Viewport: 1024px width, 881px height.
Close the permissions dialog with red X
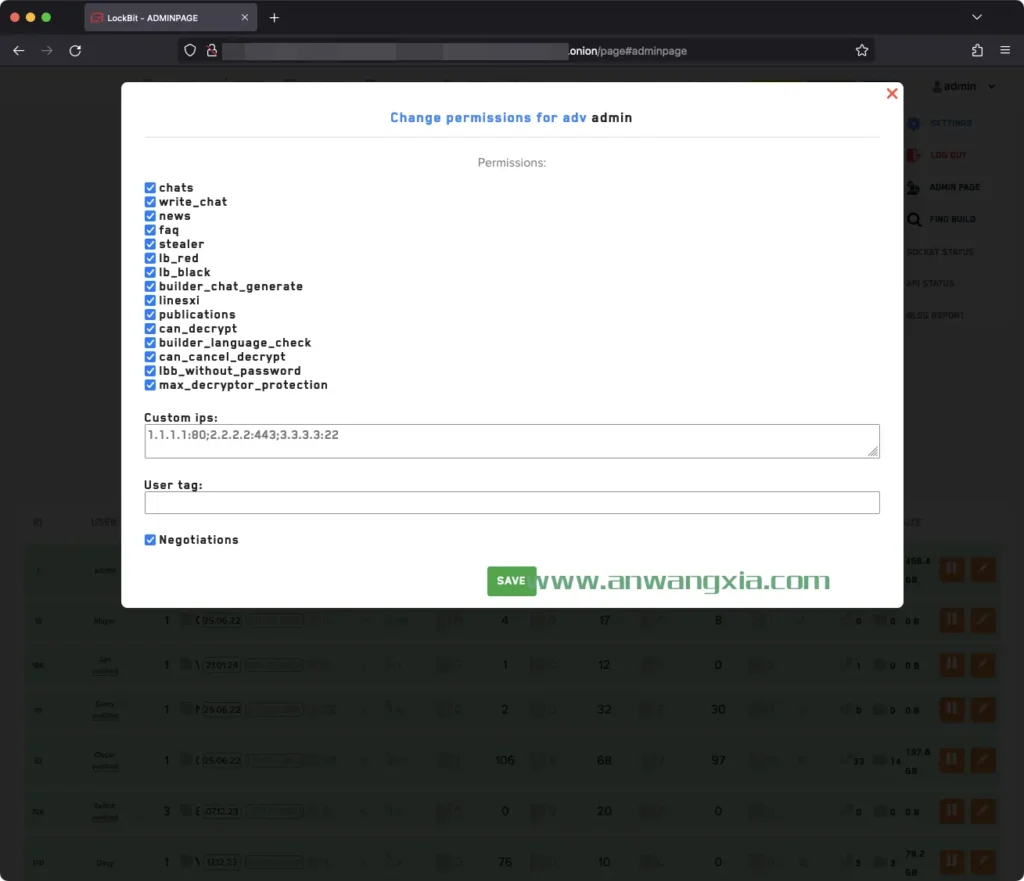[891, 93]
